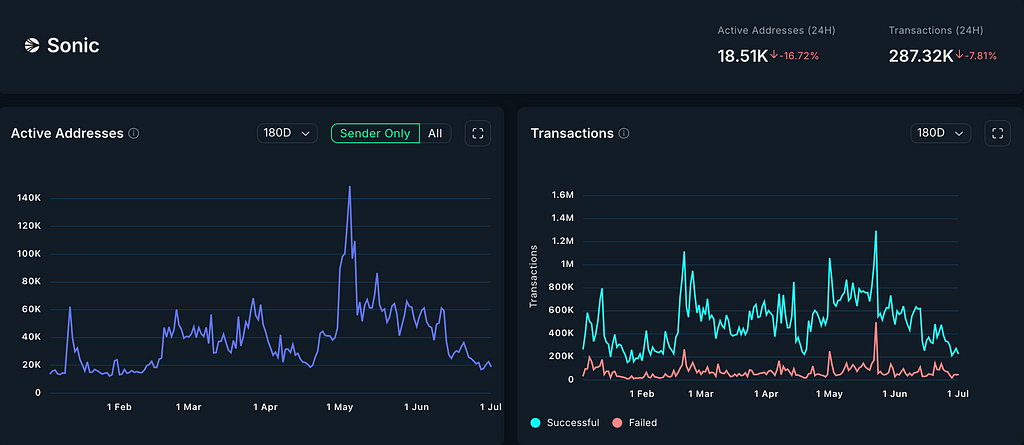Toggle the Successful series in legend

566,423
